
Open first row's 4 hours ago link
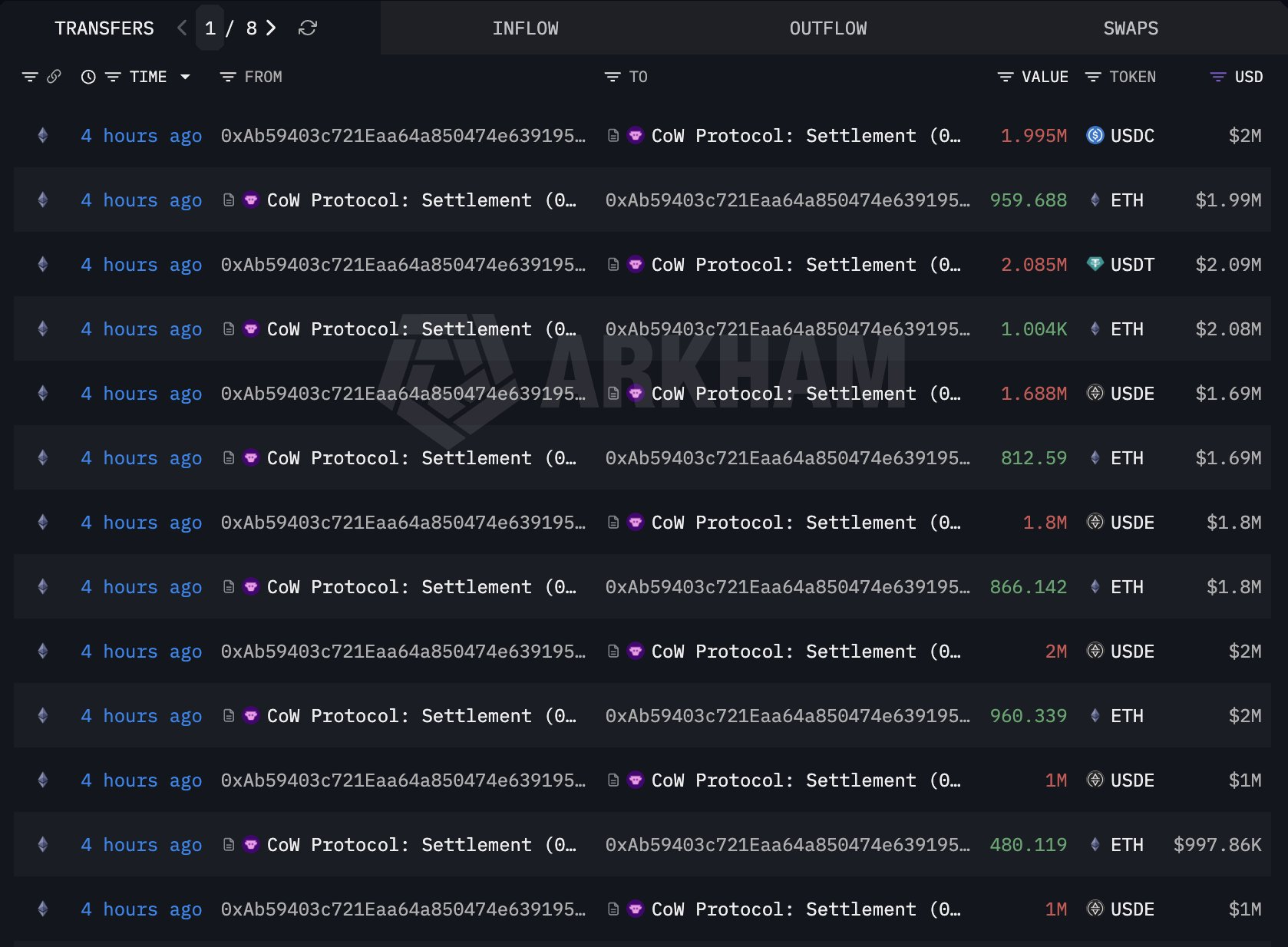(141, 136)
